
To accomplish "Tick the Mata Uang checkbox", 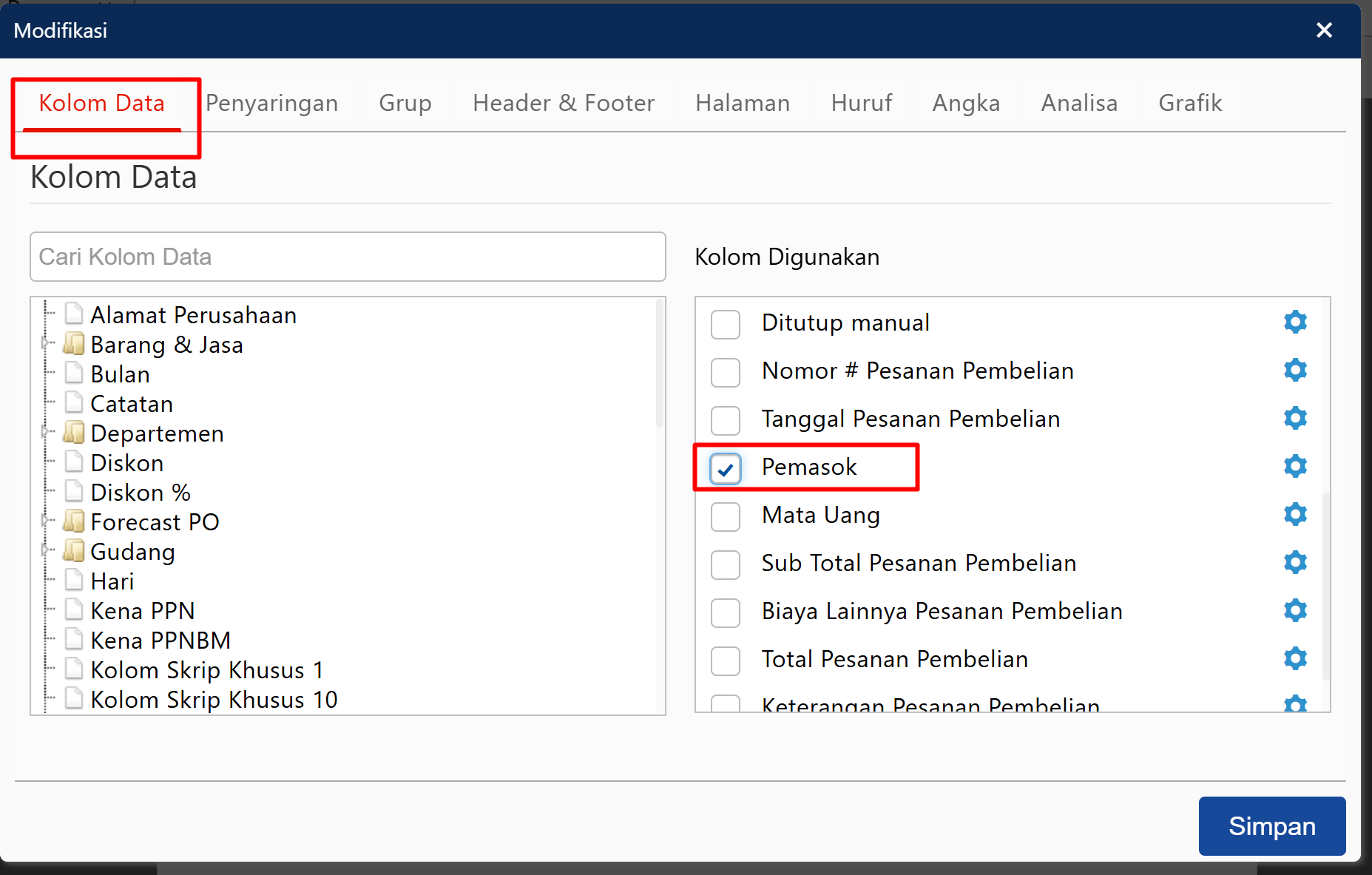I will tap(725, 516).
